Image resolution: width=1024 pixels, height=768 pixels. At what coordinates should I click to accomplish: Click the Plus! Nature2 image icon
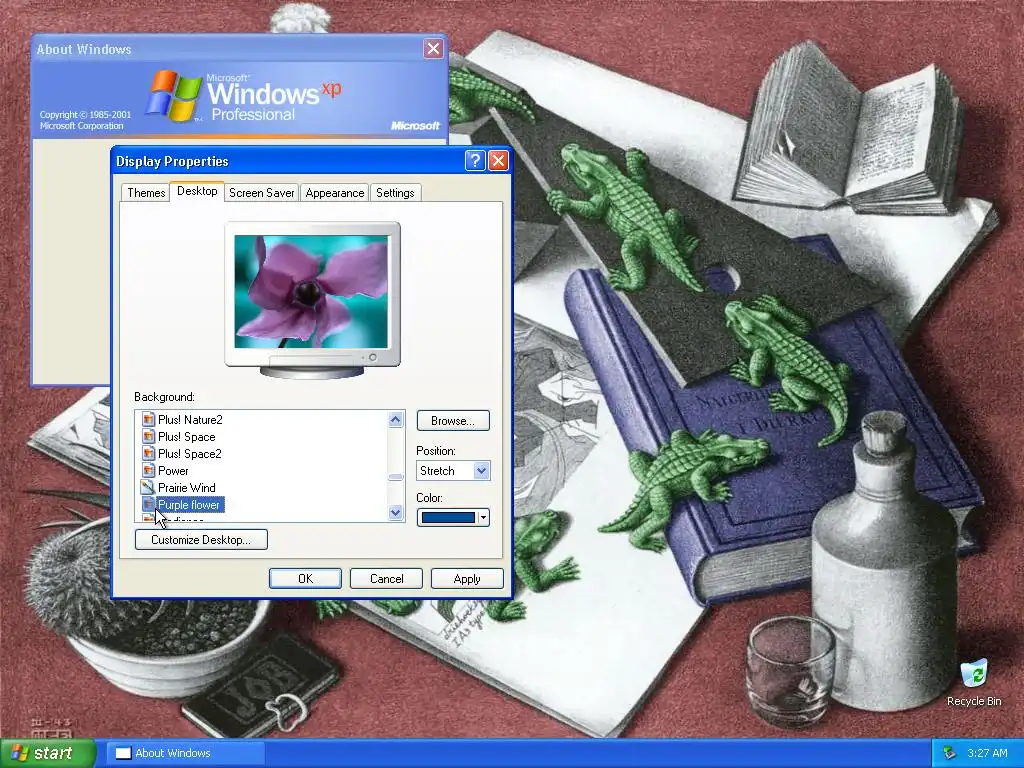click(x=149, y=419)
